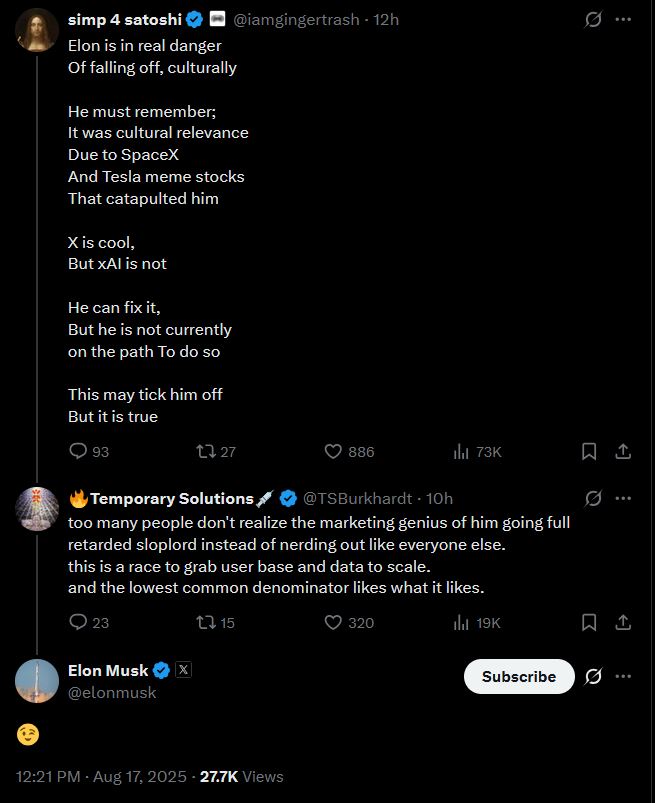Subscribe to Elon Musk
655x803 pixels.
(518, 677)
